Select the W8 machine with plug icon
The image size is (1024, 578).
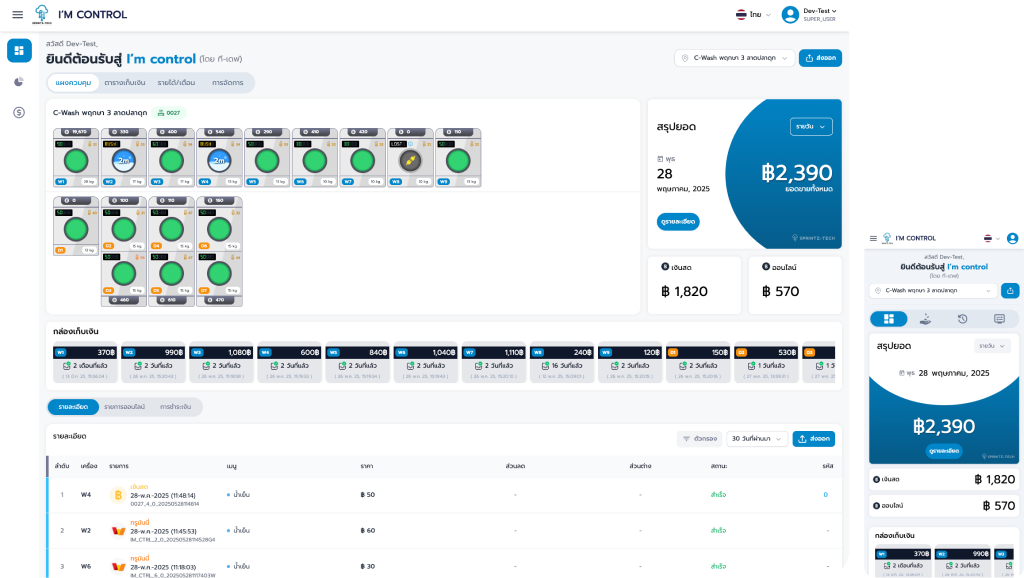click(410, 158)
